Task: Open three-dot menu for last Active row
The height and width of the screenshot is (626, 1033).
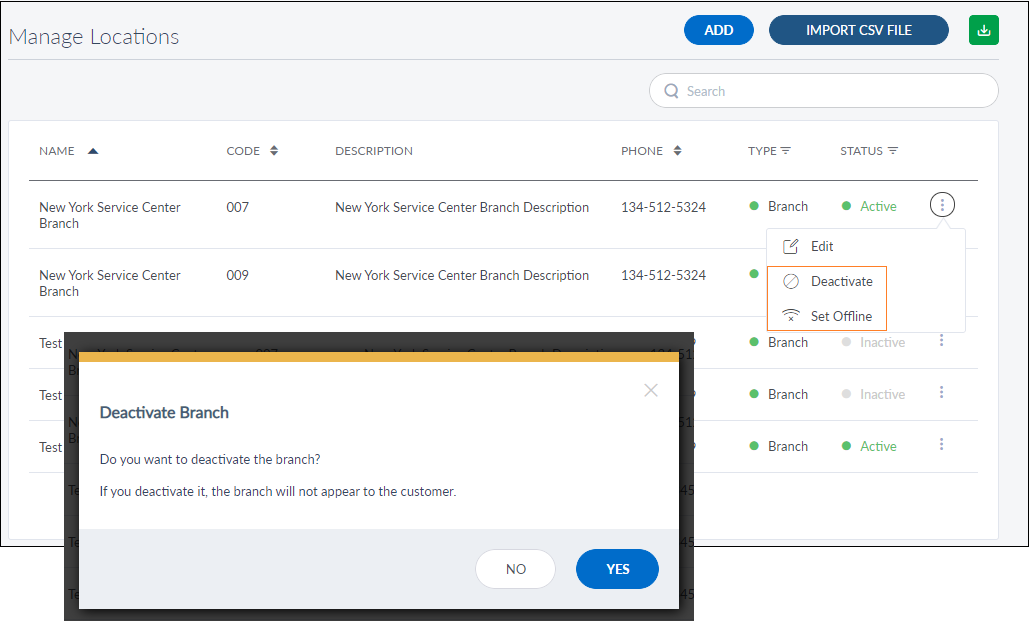Action: click(x=942, y=445)
